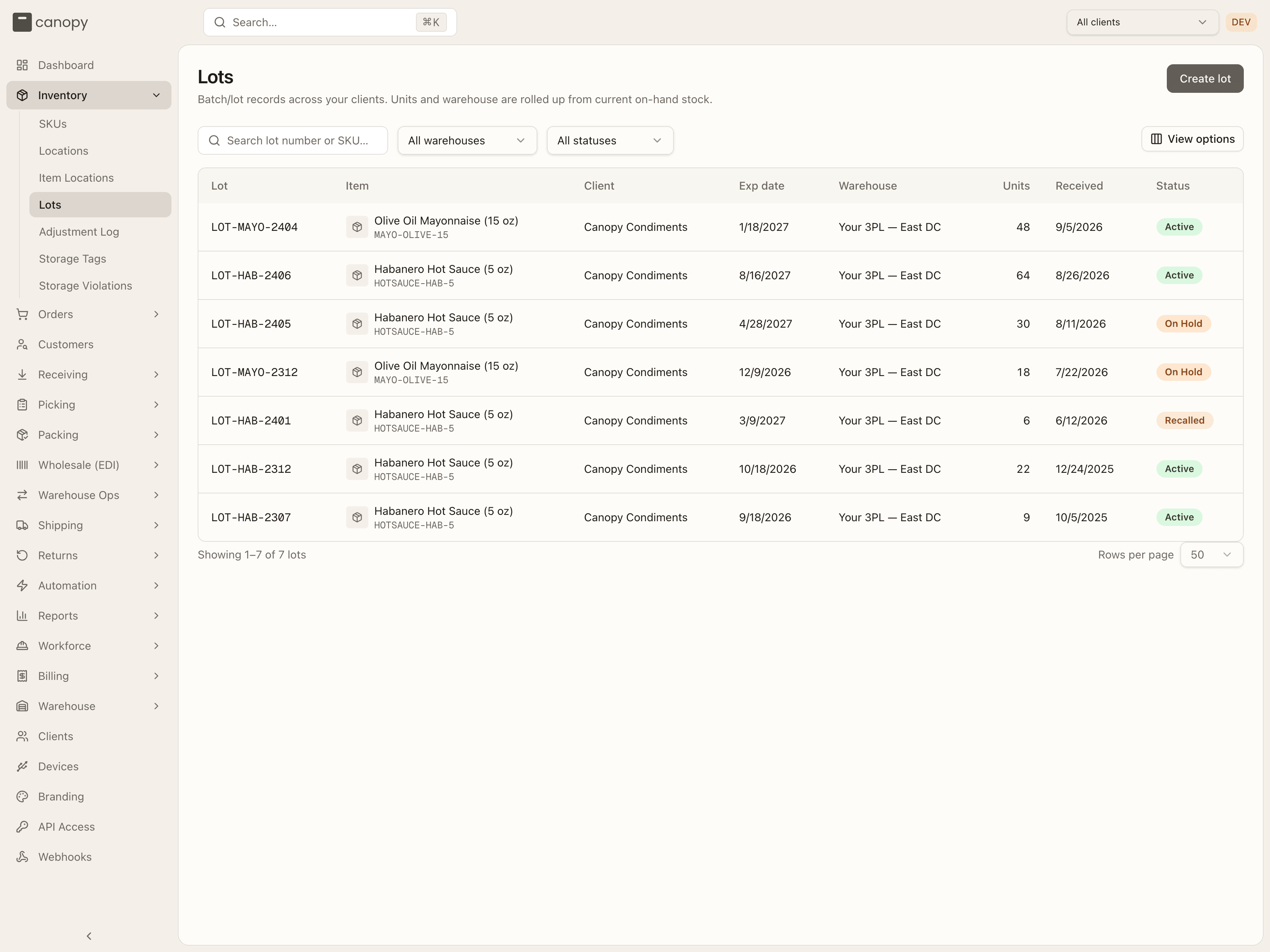Click the package icon for LOT-HAB-2401
Viewport: 1270px width, 952px height.
pos(357,420)
